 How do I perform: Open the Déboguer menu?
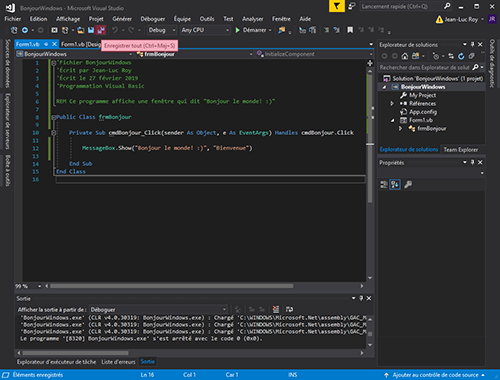pyautogui.click(x=152, y=19)
